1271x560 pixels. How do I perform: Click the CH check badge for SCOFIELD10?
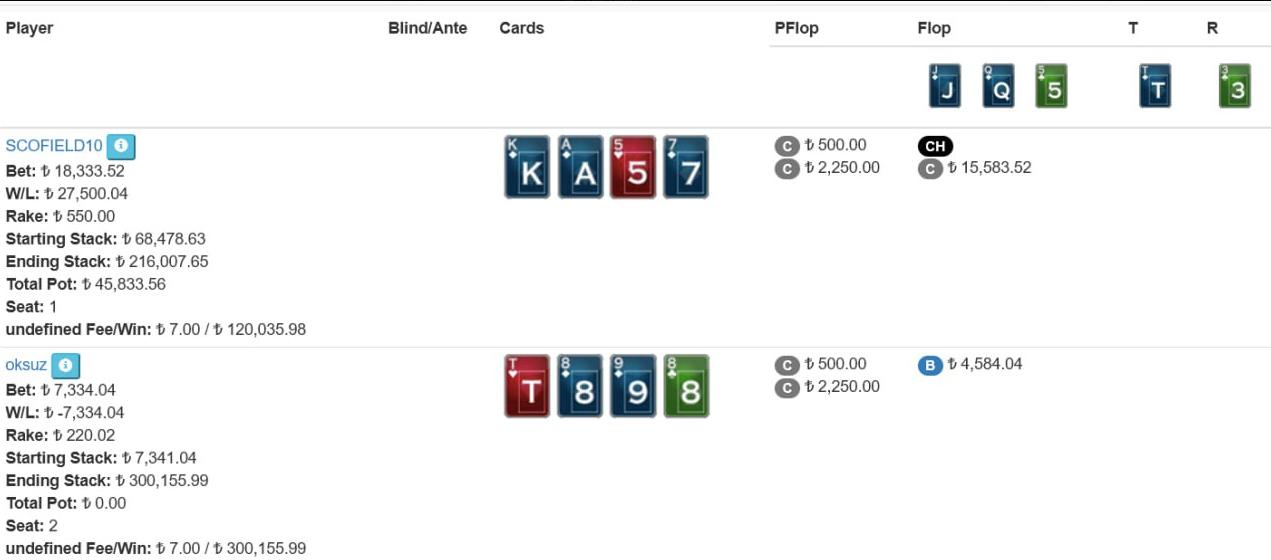[935, 146]
